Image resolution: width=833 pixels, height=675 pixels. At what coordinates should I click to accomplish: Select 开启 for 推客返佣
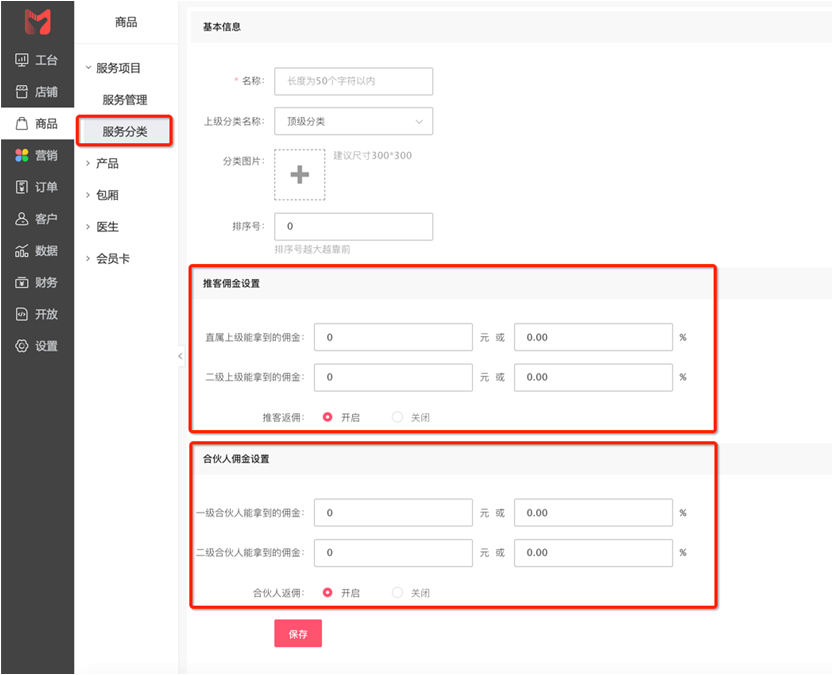(328, 417)
